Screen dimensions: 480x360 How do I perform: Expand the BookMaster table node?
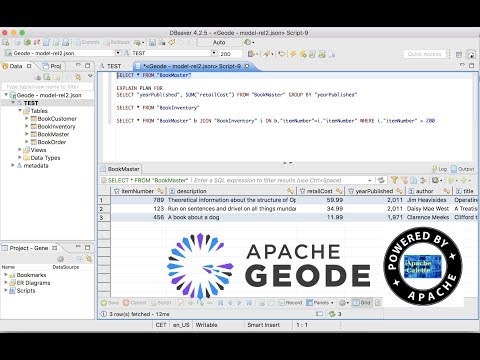pyautogui.click(x=27, y=134)
